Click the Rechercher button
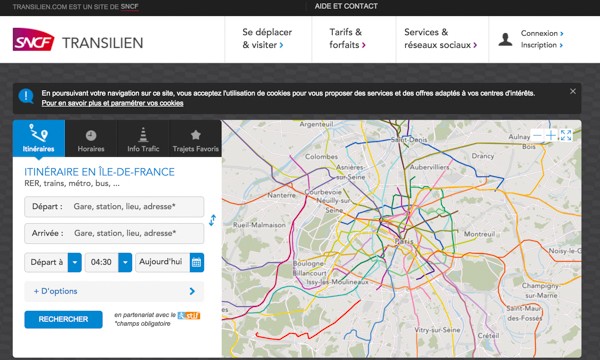Viewport: 600px width, 360px height. click(64, 319)
